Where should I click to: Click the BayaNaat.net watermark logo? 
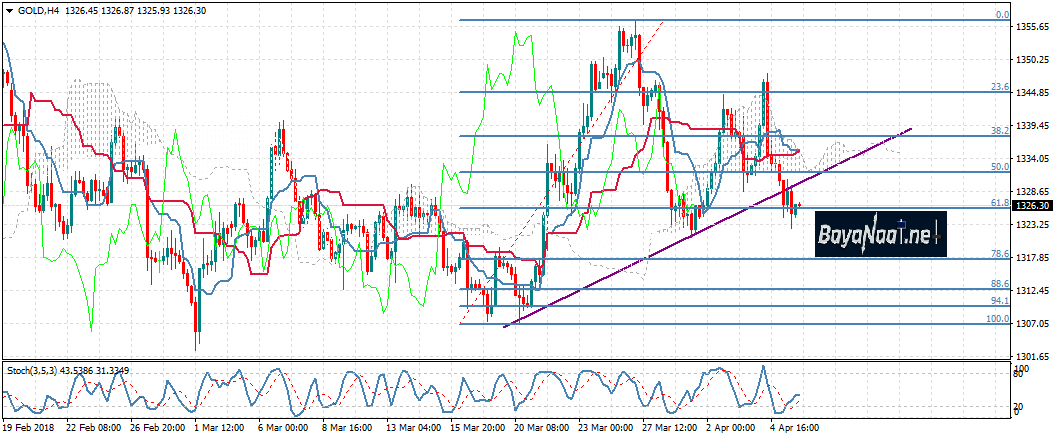pos(879,236)
